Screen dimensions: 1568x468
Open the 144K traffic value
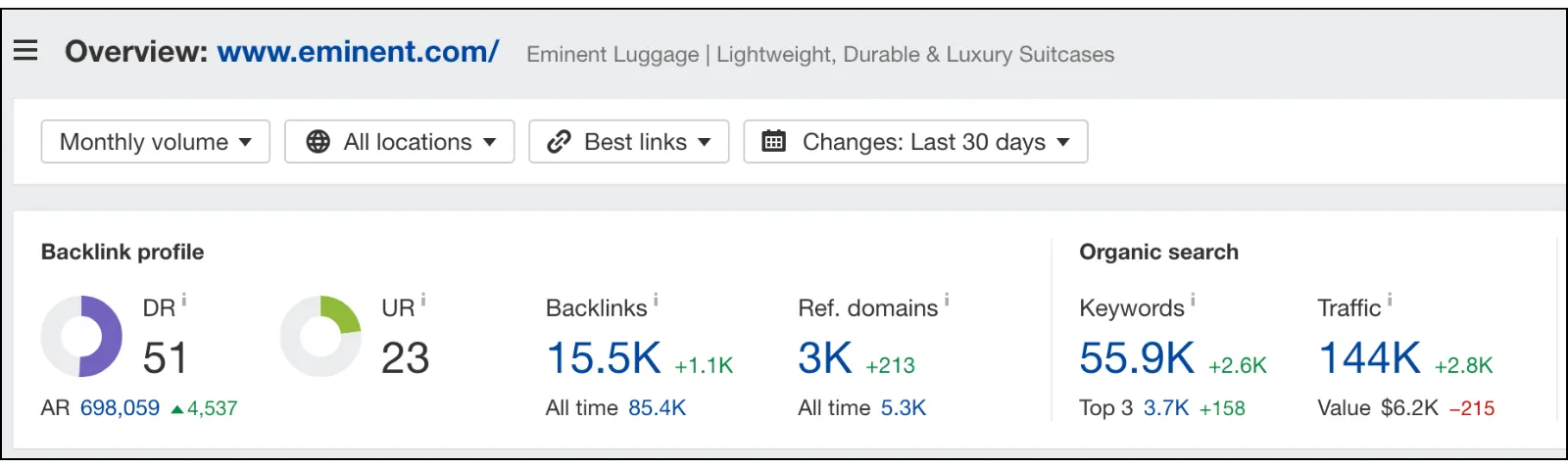click(1369, 358)
